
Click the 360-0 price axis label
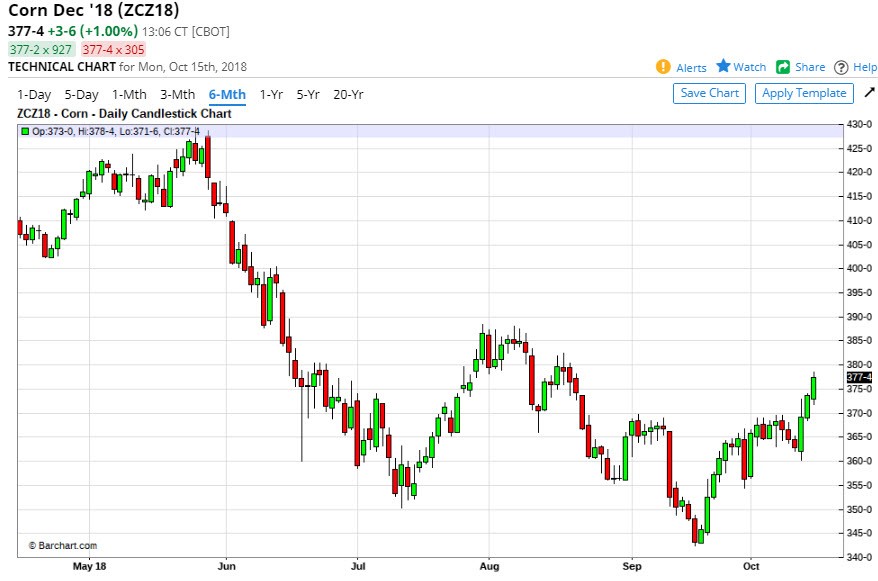tap(860, 461)
